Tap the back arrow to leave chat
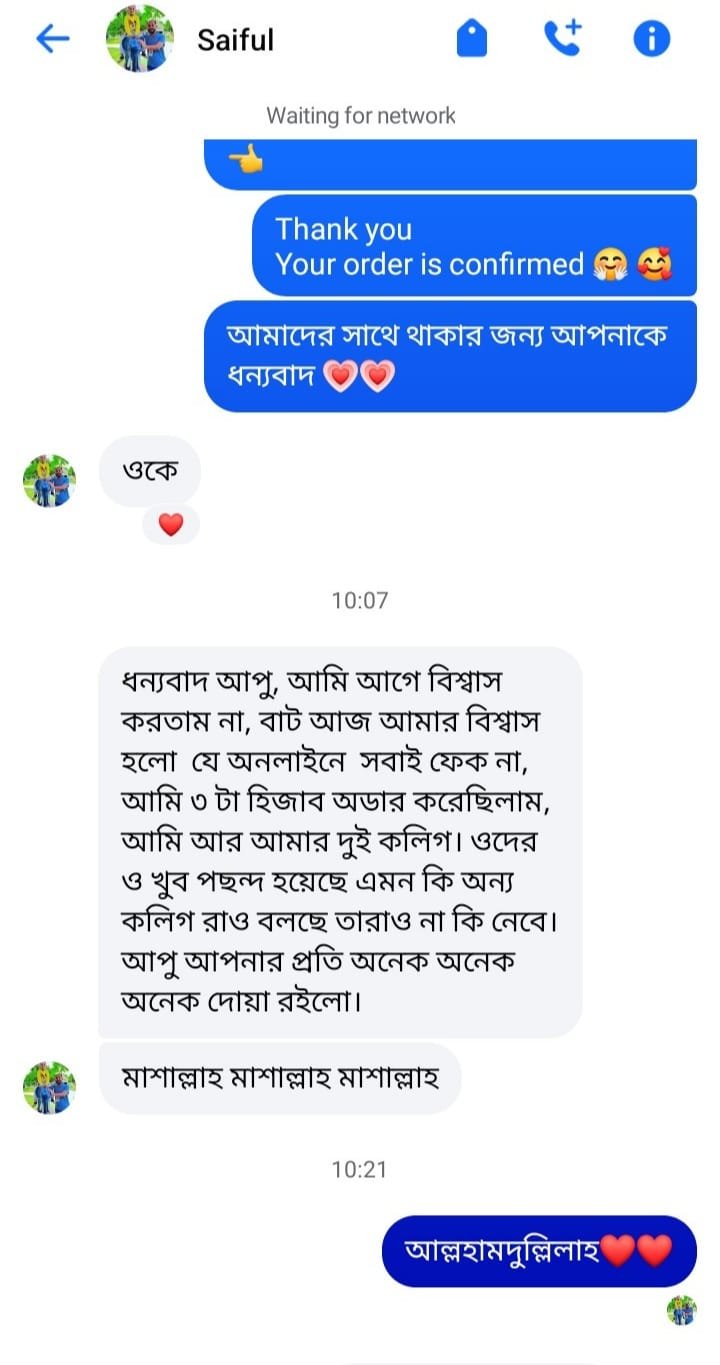 [52, 39]
